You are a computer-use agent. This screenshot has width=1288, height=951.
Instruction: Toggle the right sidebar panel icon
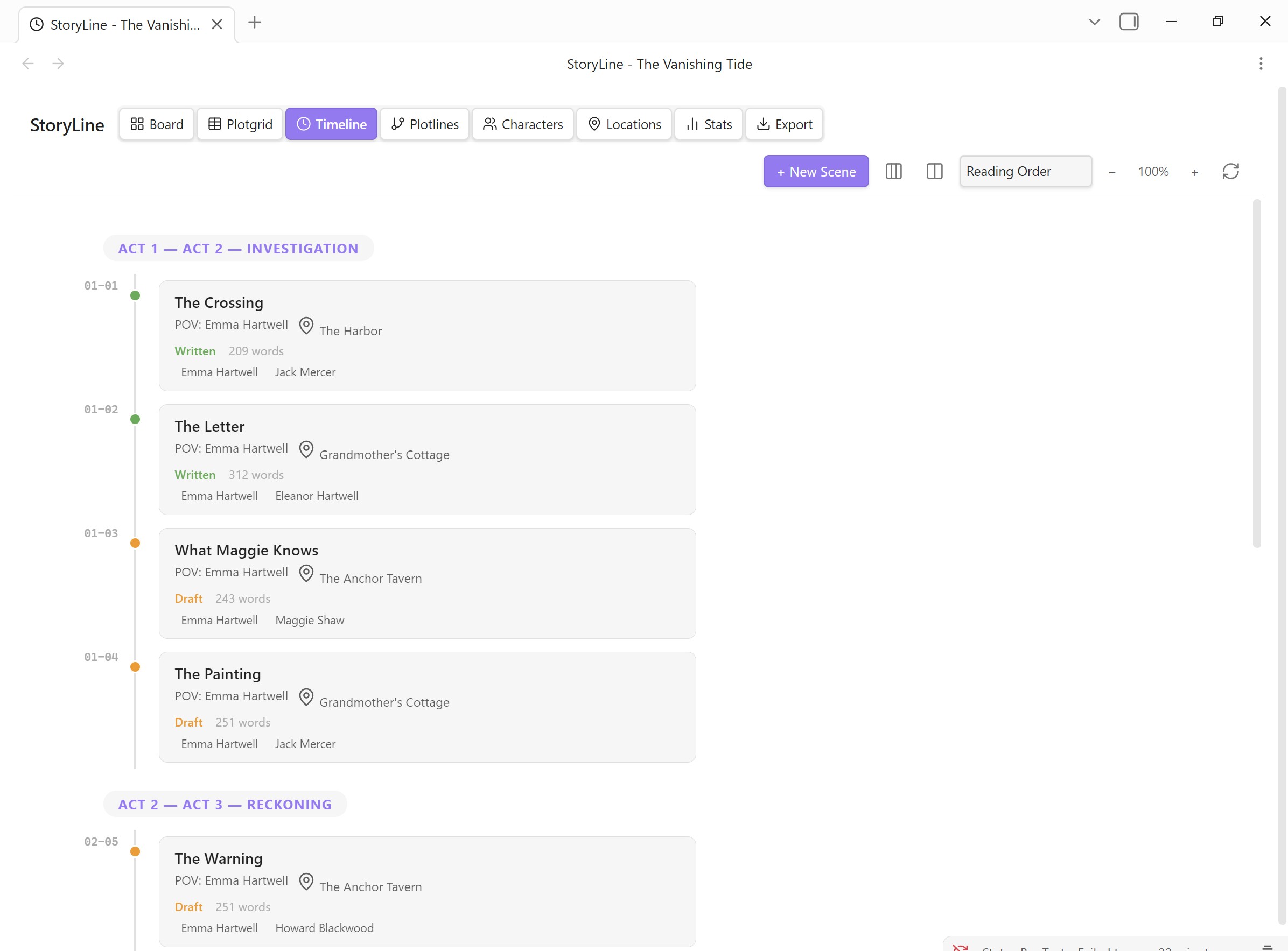1129,22
